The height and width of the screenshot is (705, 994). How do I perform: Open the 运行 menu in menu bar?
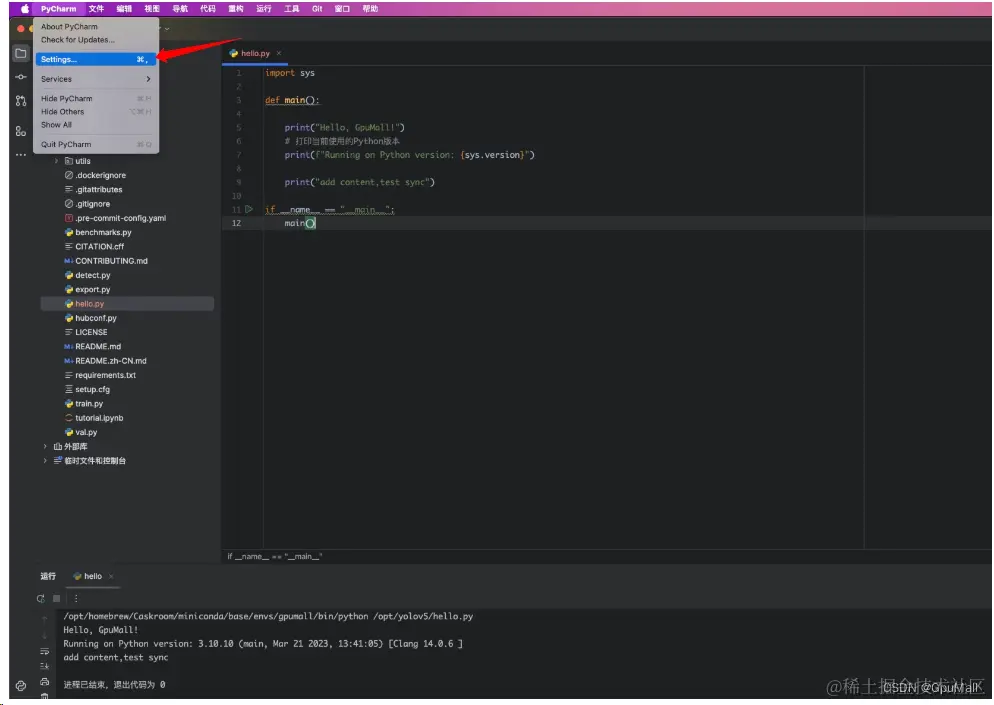coord(264,9)
